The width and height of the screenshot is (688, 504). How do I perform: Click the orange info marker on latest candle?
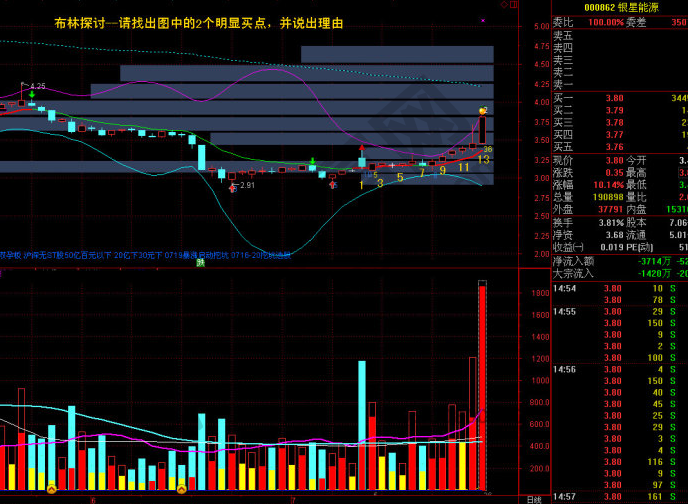483,109
